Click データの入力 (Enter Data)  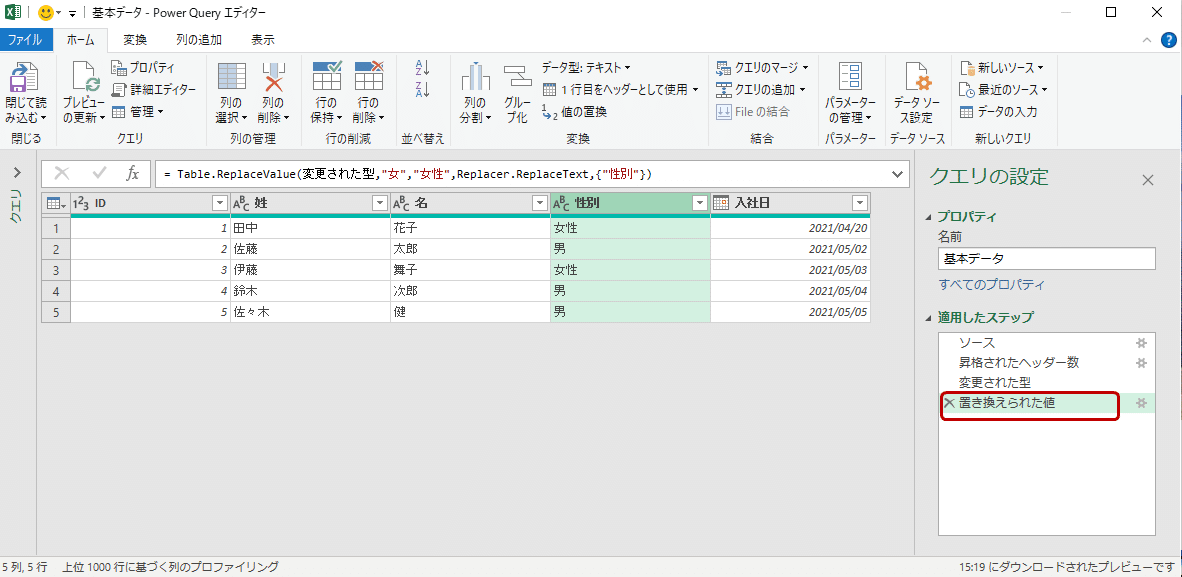click(x=998, y=112)
